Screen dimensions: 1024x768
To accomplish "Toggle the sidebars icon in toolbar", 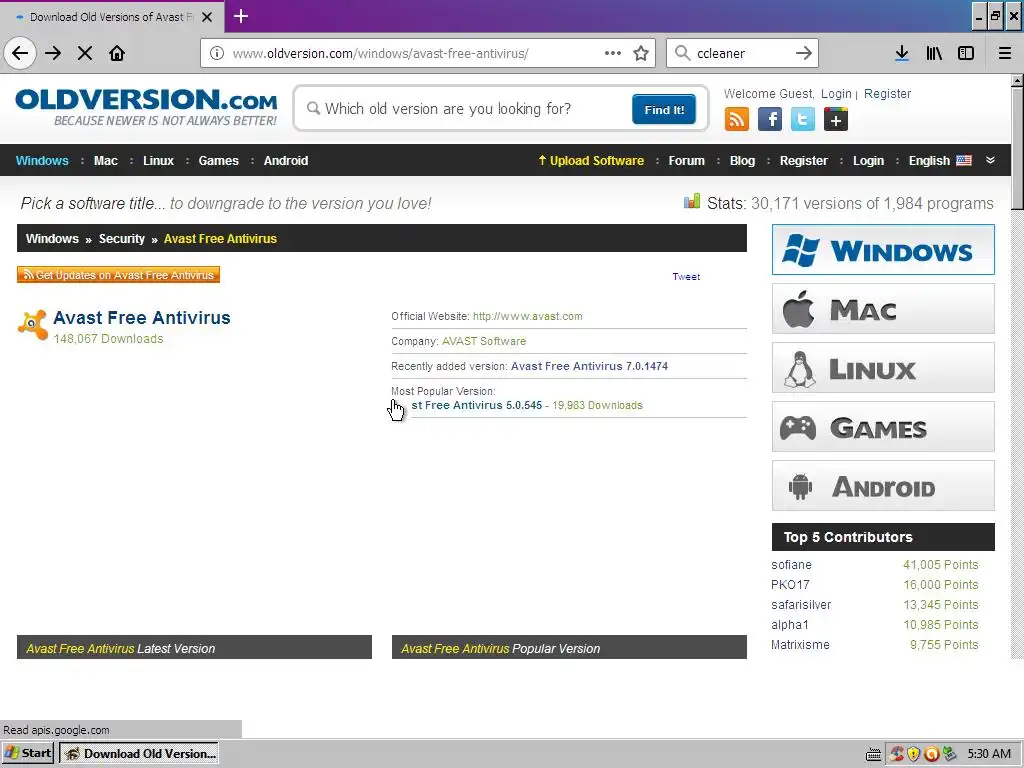I will click(966, 53).
